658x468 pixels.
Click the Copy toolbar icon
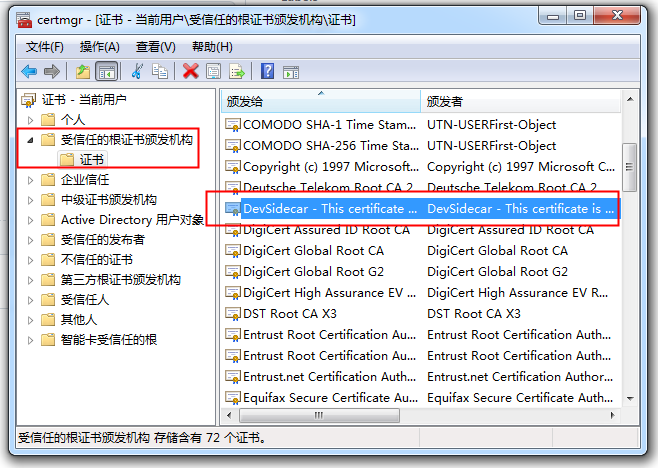160,71
